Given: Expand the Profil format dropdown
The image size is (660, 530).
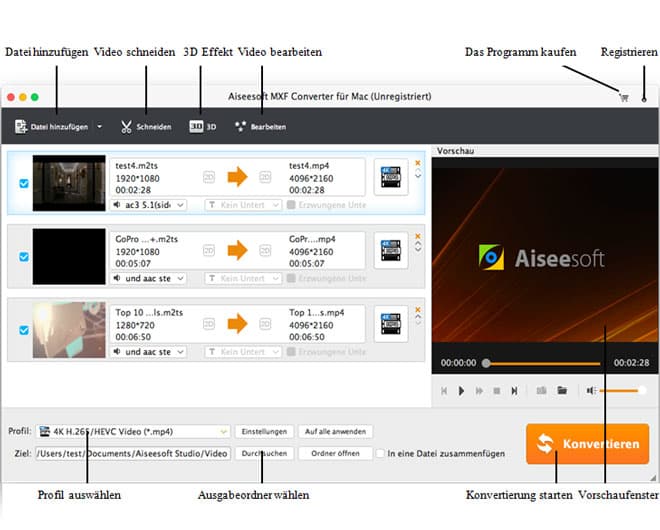Looking at the screenshot, I should point(225,432).
